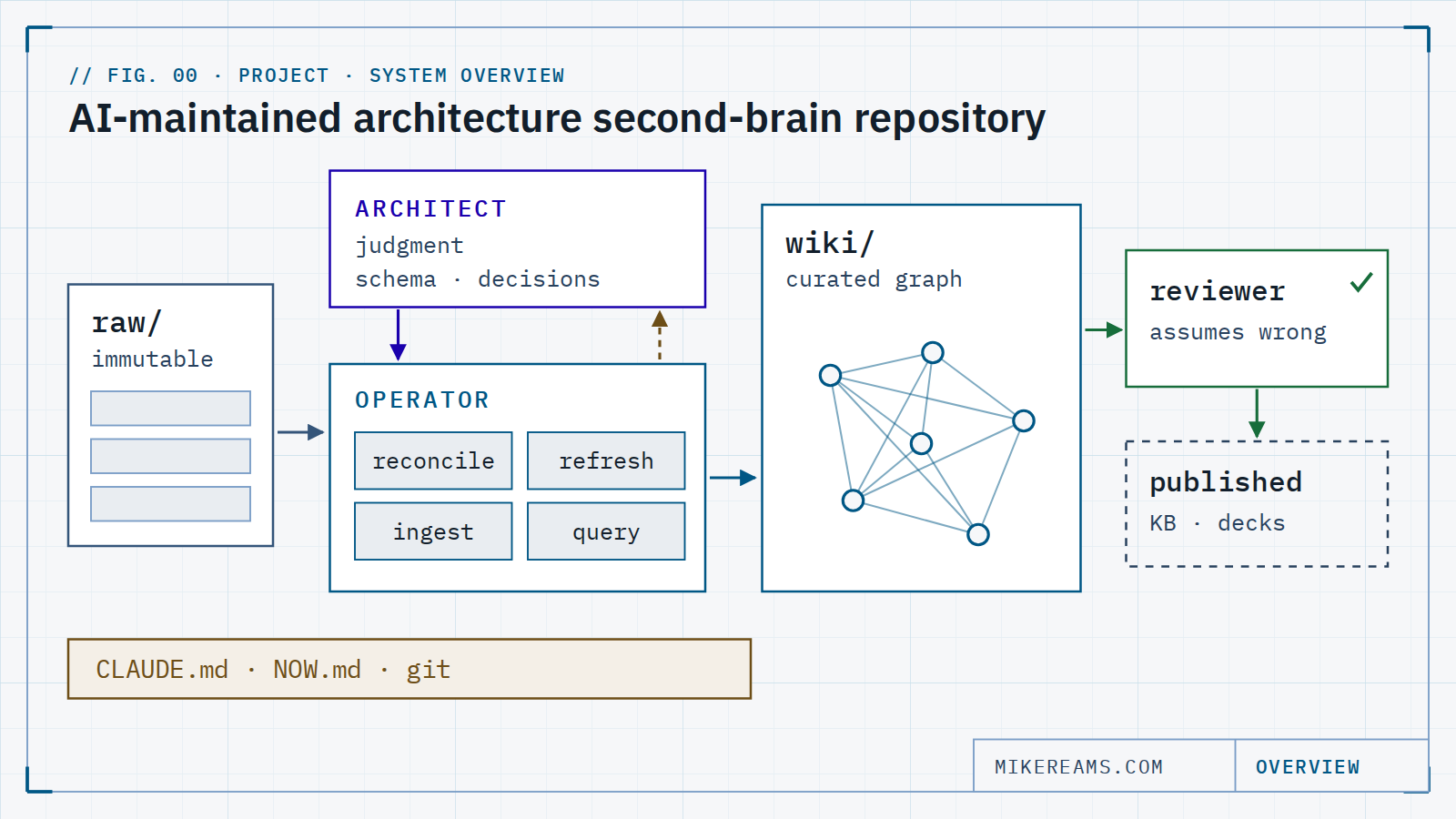Click the upper-left node of the wiki graph
This screenshot has height=819, width=1456.
(x=830, y=375)
